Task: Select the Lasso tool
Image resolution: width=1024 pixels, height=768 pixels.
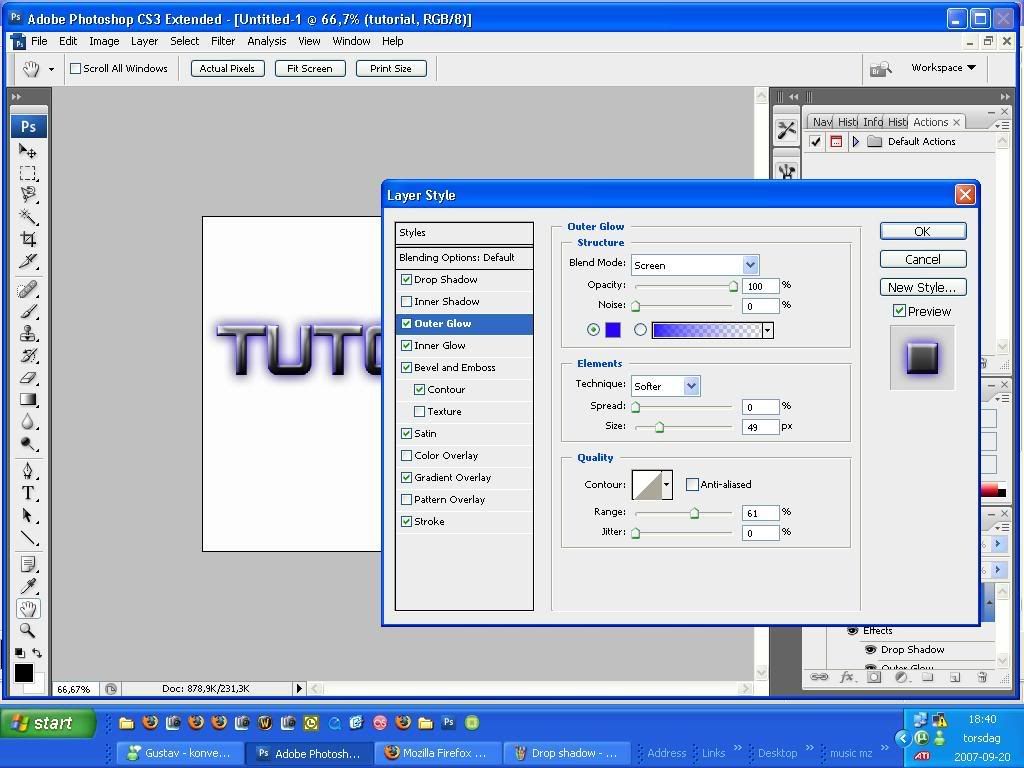Action: click(27, 195)
